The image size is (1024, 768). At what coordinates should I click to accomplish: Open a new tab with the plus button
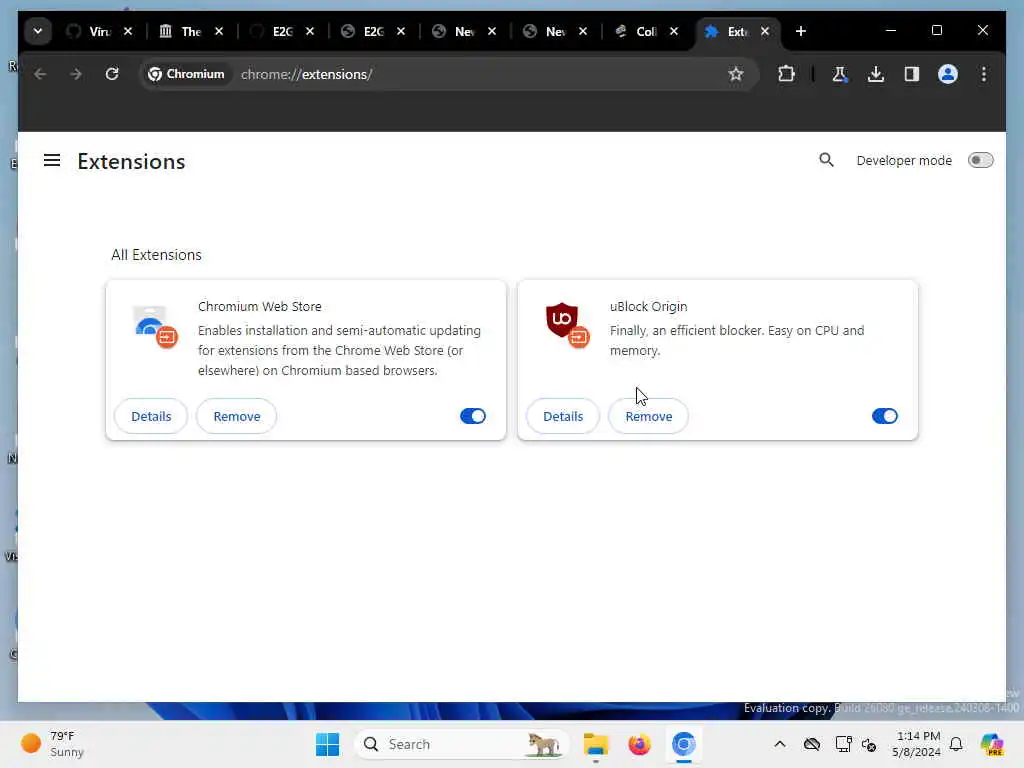pyautogui.click(x=801, y=31)
